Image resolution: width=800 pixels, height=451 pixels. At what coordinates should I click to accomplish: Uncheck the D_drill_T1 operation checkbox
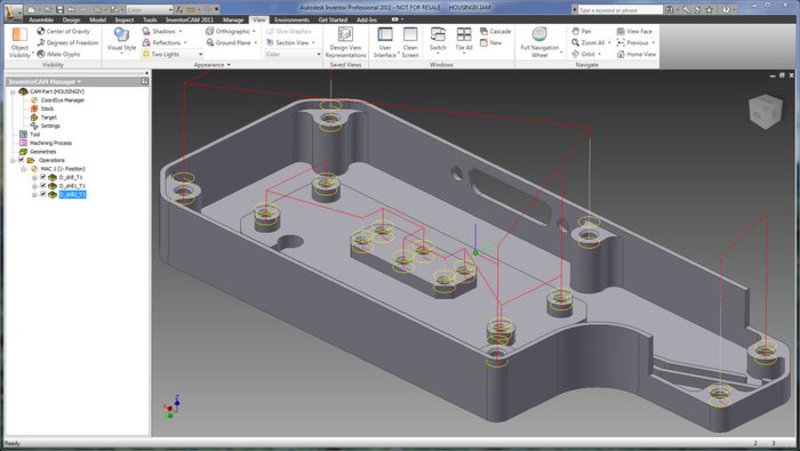click(42, 177)
